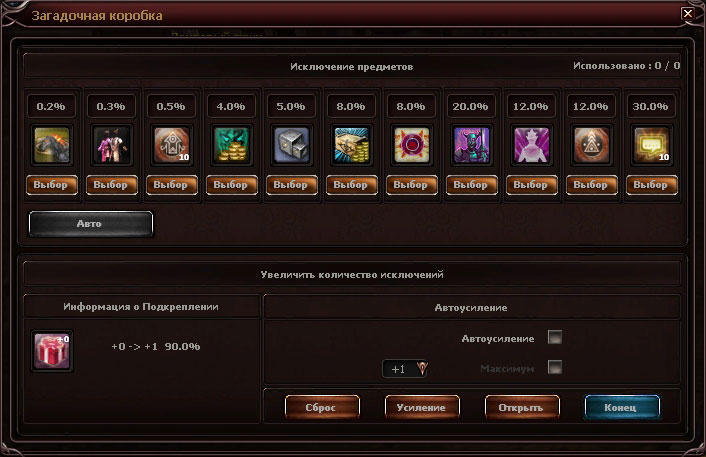Click the red sun emblem icon
706x457 pixels.
point(412,145)
